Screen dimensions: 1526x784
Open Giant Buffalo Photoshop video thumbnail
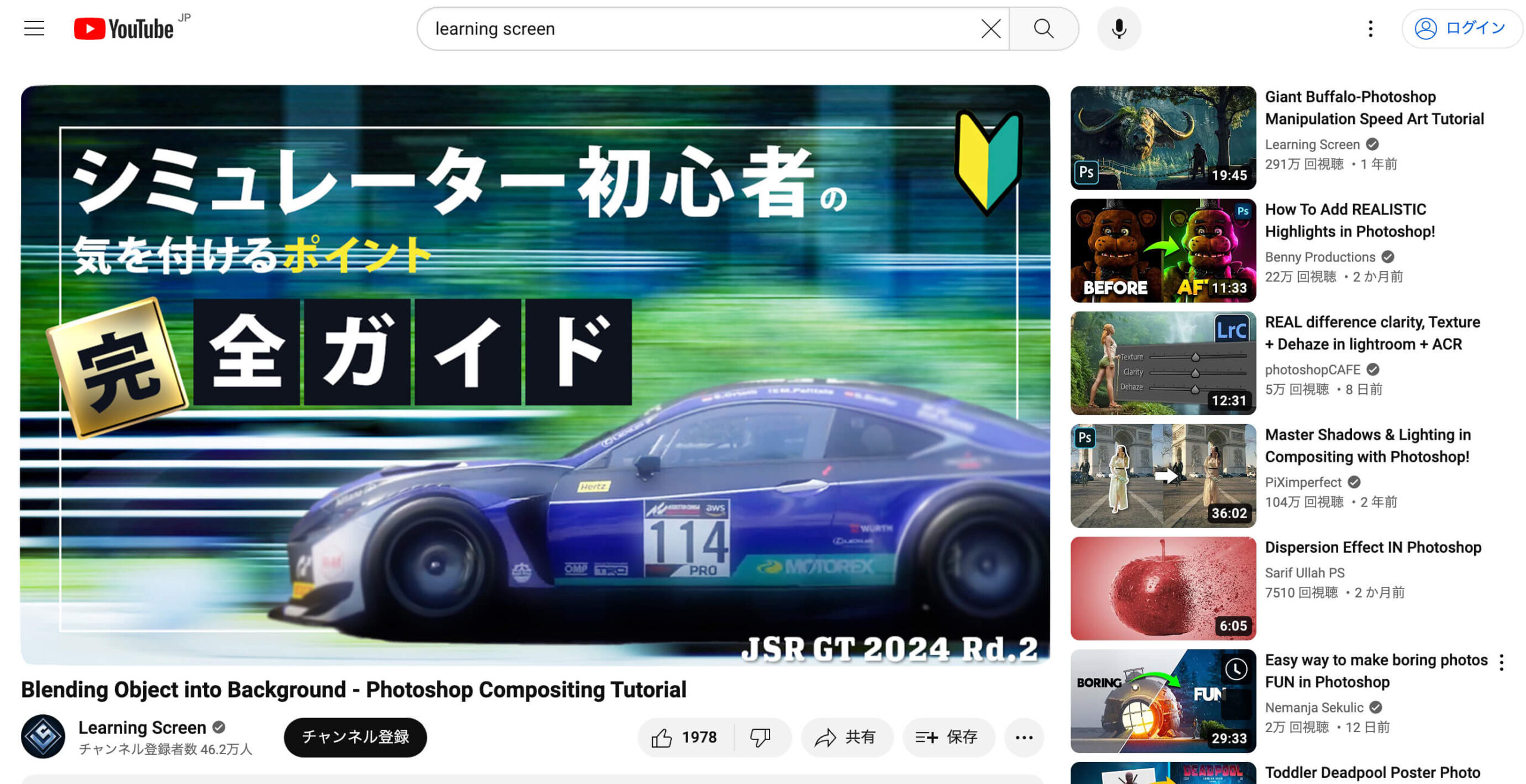(x=1162, y=138)
